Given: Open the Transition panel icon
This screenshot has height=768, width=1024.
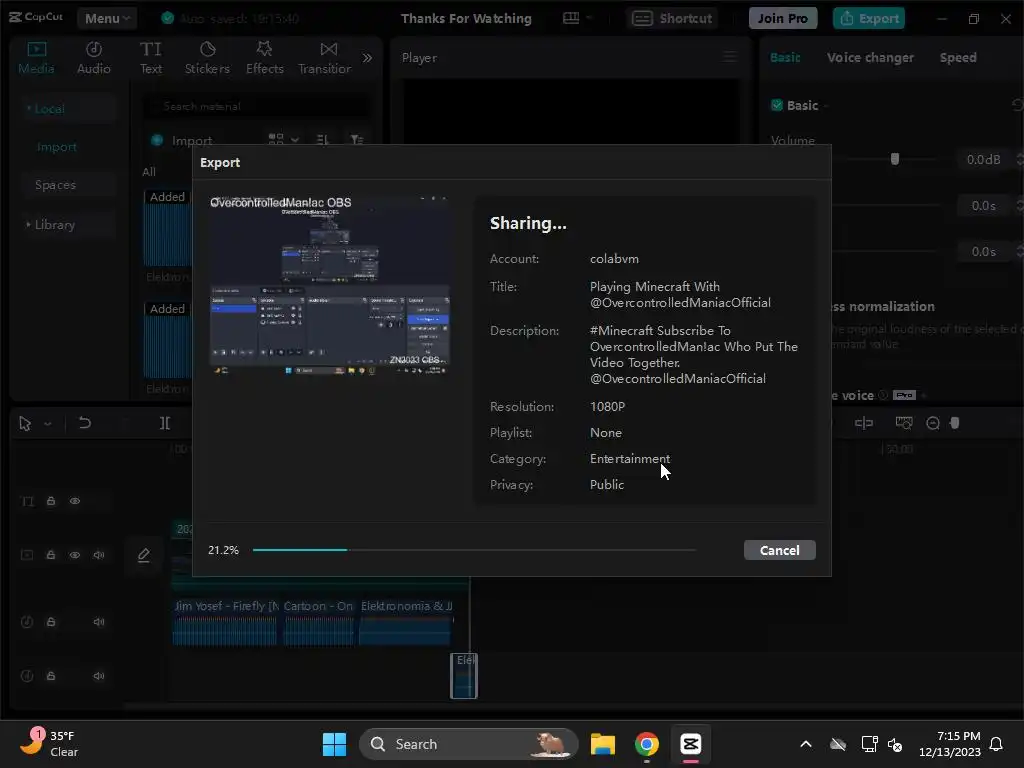Looking at the screenshot, I should click(328, 49).
